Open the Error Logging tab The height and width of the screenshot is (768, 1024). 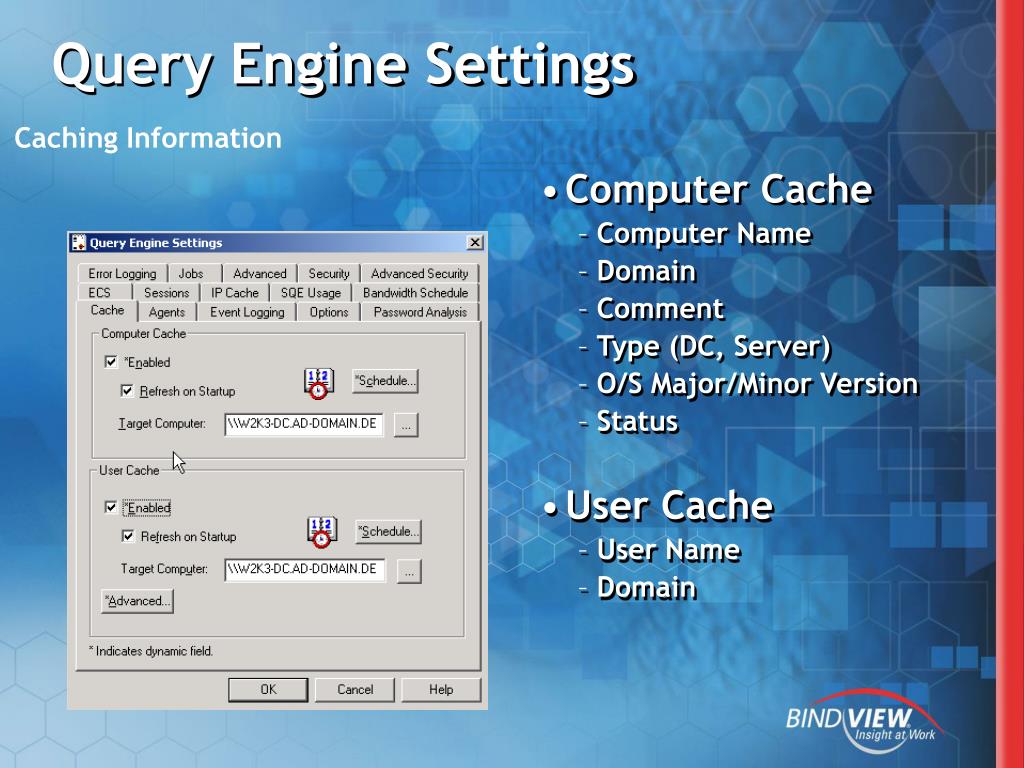(x=122, y=274)
